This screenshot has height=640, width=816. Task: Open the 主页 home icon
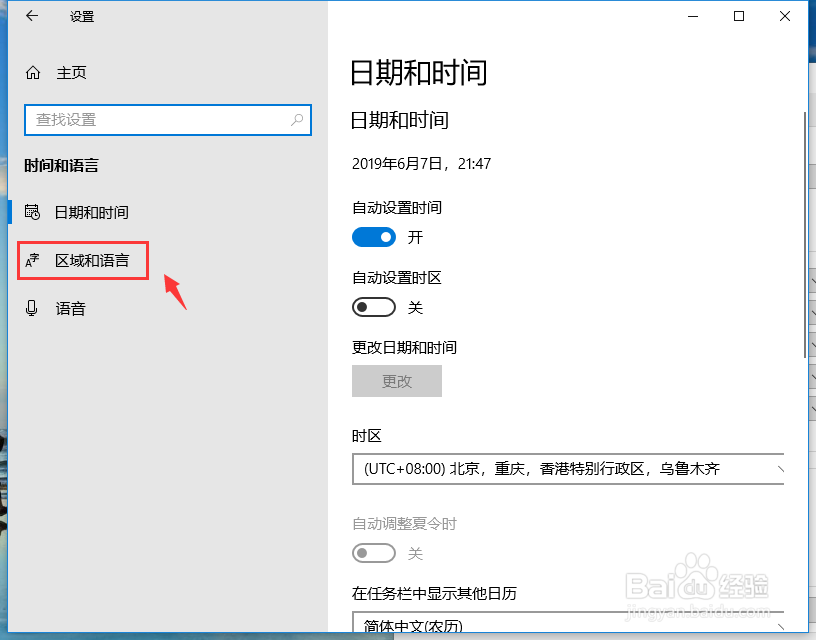(33, 72)
